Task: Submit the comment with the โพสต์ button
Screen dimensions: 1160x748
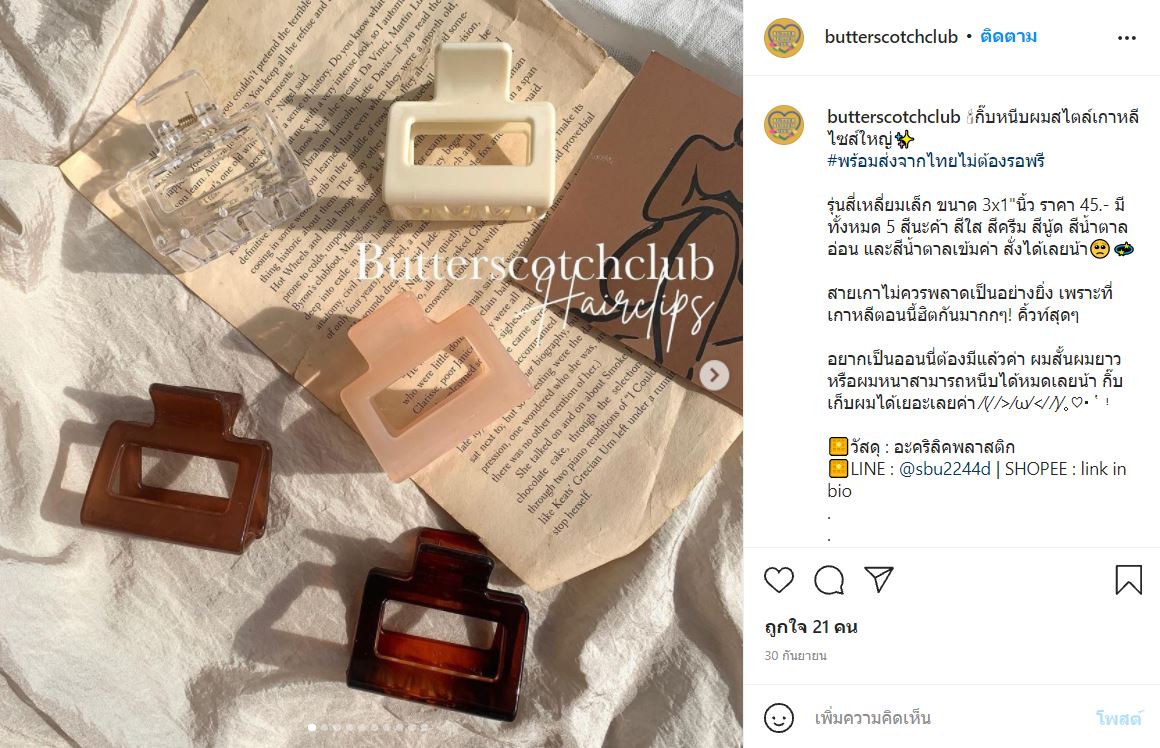Action: 1119,718
